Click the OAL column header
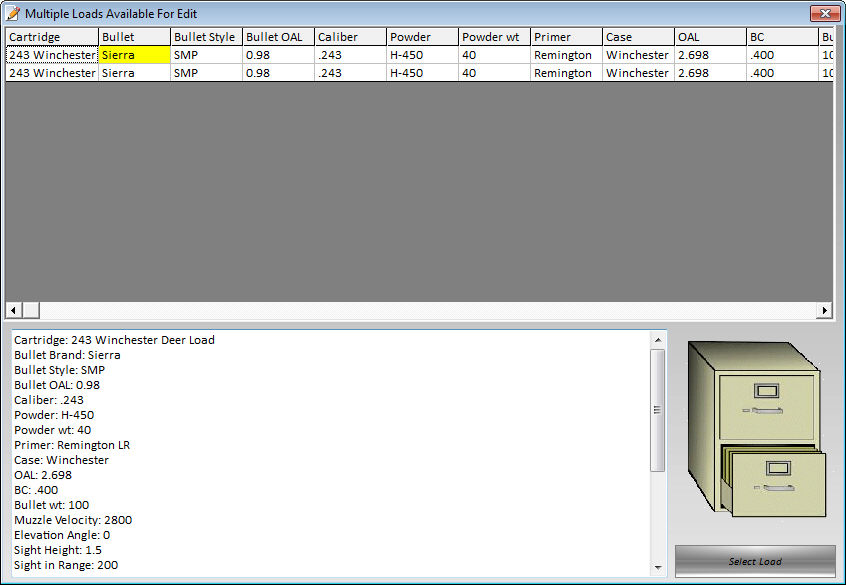846x585 pixels. 710,37
